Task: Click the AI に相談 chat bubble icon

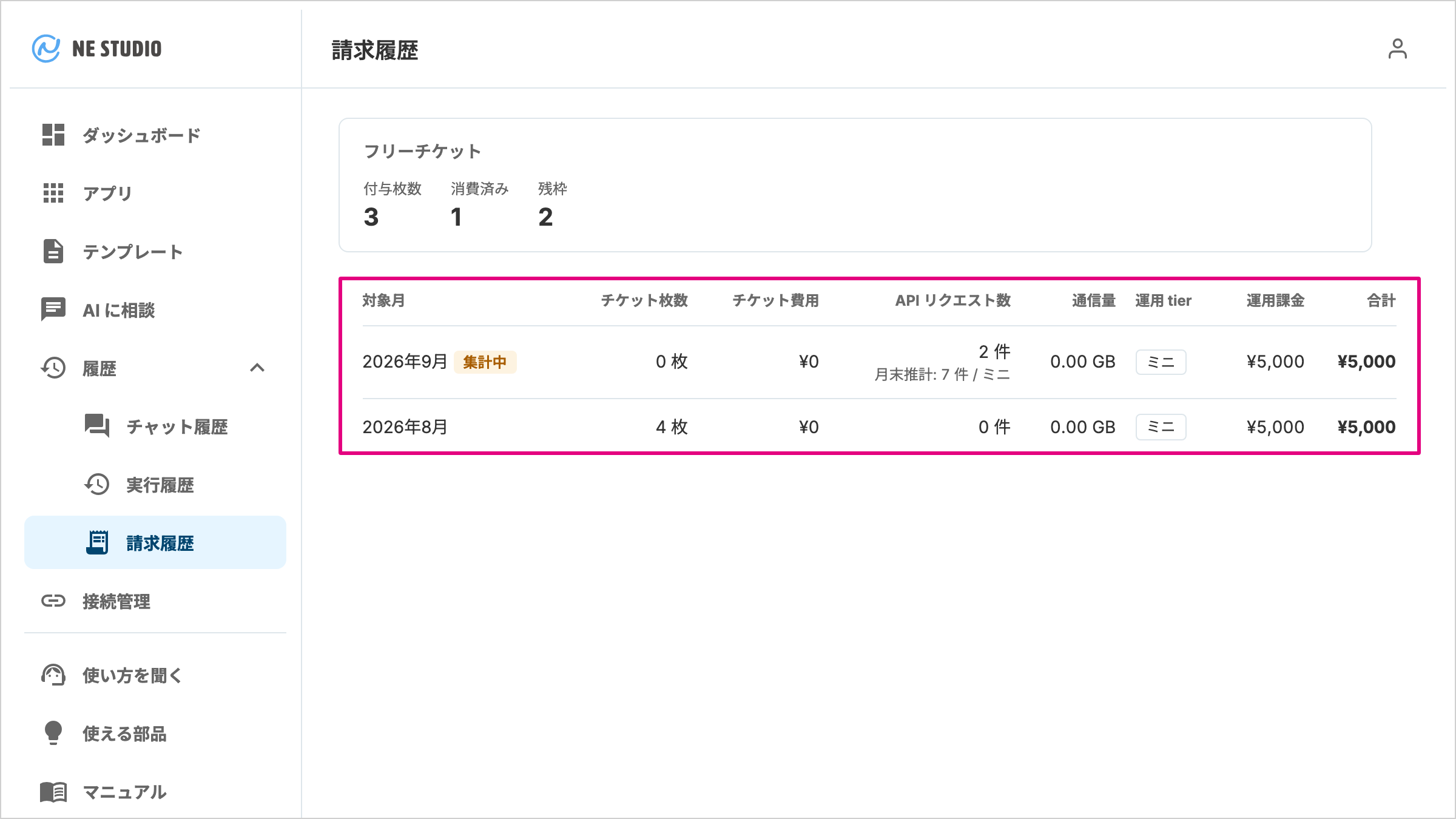Action: click(x=53, y=309)
